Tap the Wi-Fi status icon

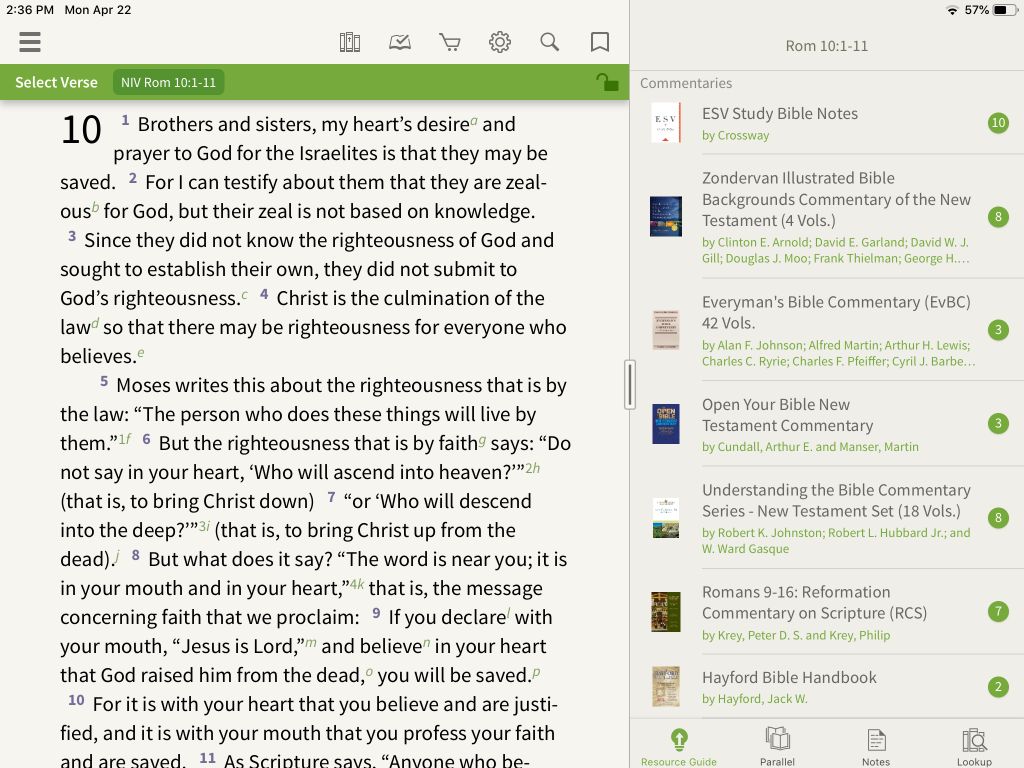pos(952,10)
